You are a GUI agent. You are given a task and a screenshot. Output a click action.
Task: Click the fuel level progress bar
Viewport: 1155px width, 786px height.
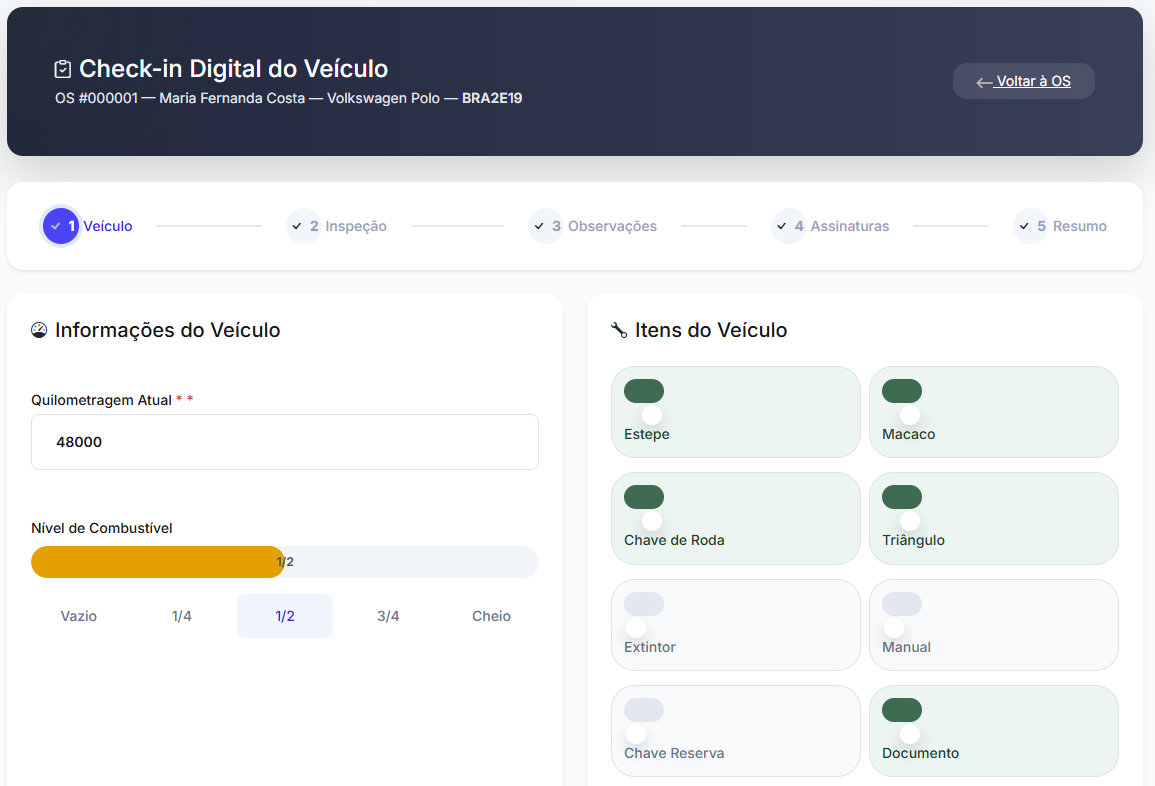pyautogui.click(x=284, y=562)
